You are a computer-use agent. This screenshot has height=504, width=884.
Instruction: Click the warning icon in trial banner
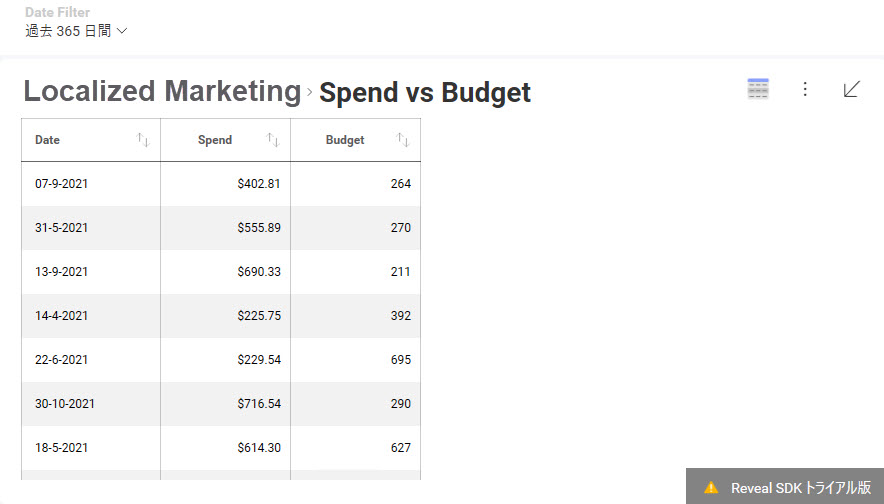tap(711, 488)
